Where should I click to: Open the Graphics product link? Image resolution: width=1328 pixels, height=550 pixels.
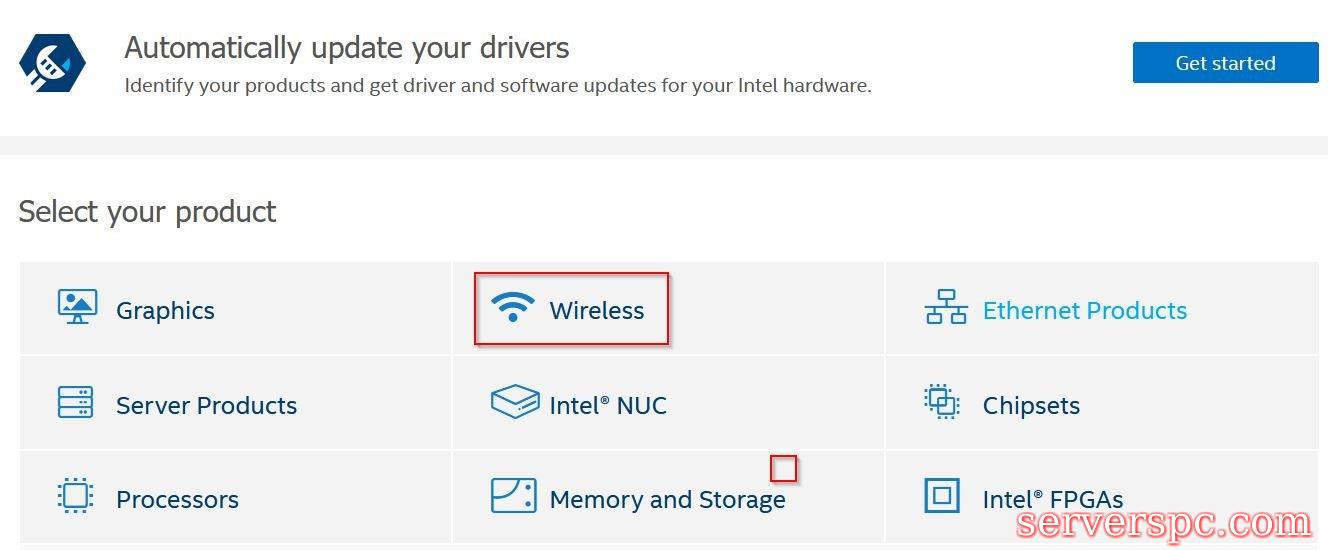165,311
